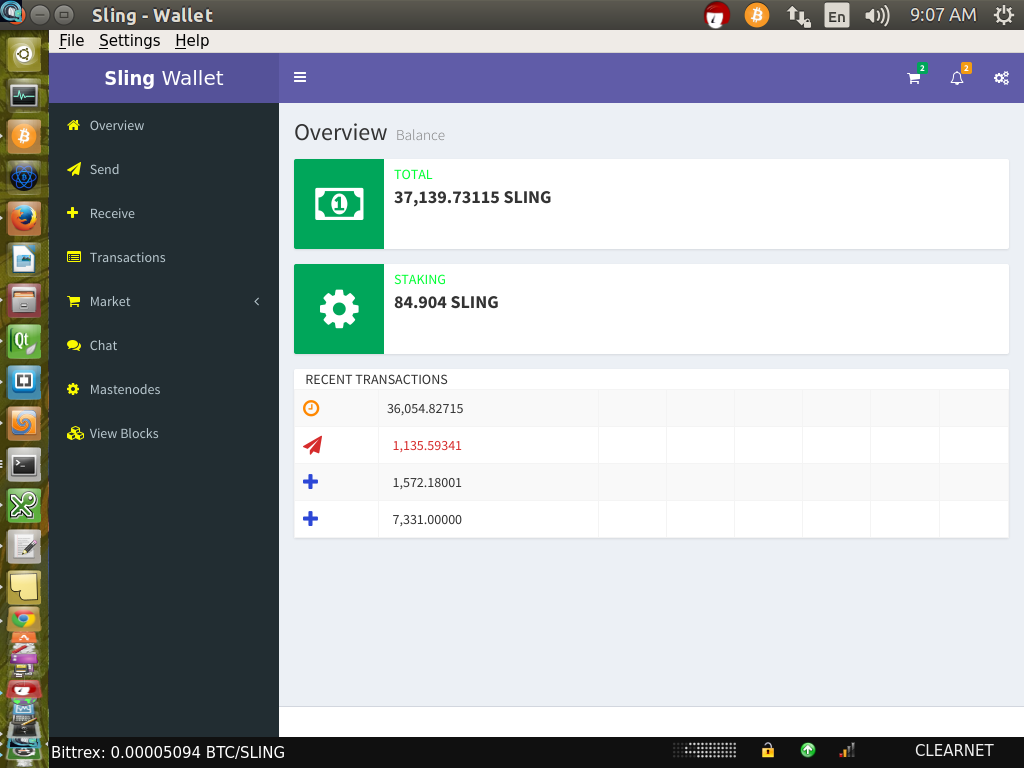Select the Send paper plane icon in sidebar

coord(74,169)
